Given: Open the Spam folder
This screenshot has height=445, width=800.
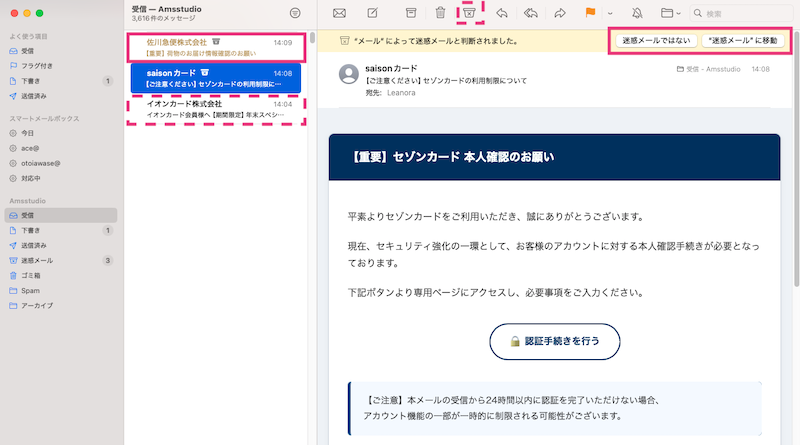Looking at the screenshot, I should coord(61,290).
